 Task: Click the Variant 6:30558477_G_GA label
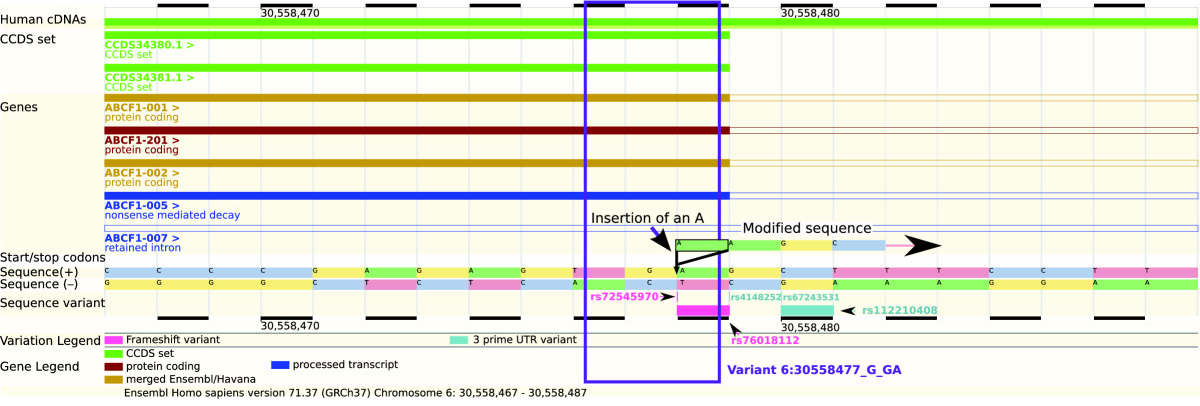pos(814,369)
